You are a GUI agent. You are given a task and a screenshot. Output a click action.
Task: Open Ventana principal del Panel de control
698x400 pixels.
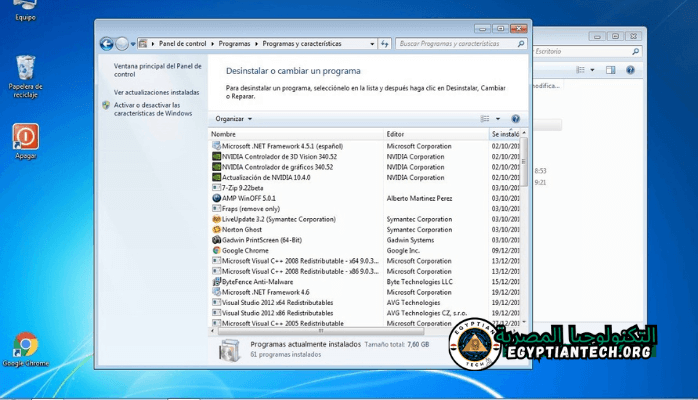[x=157, y=70]
